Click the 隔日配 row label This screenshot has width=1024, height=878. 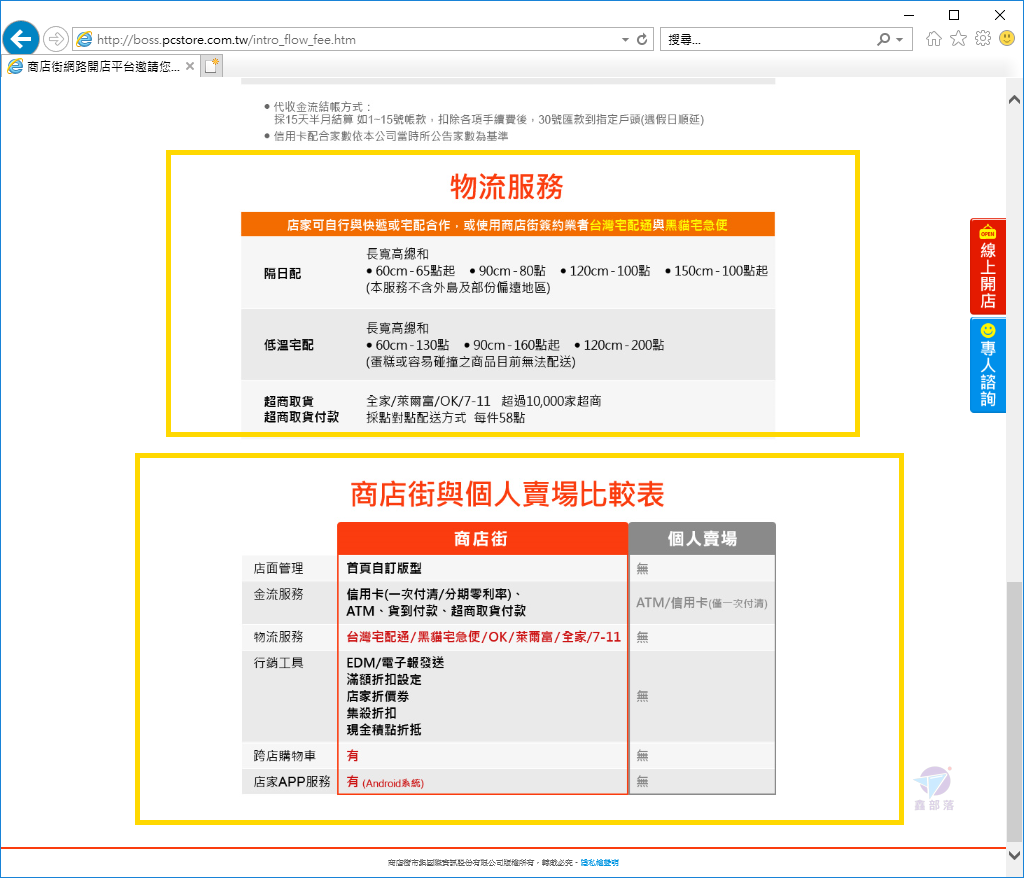coord(282,274)
